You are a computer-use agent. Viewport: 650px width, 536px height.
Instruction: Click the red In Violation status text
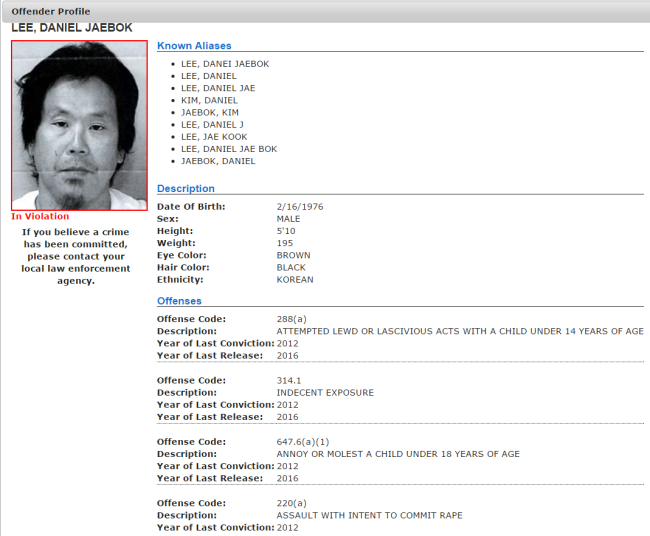[x=40, y=216]
